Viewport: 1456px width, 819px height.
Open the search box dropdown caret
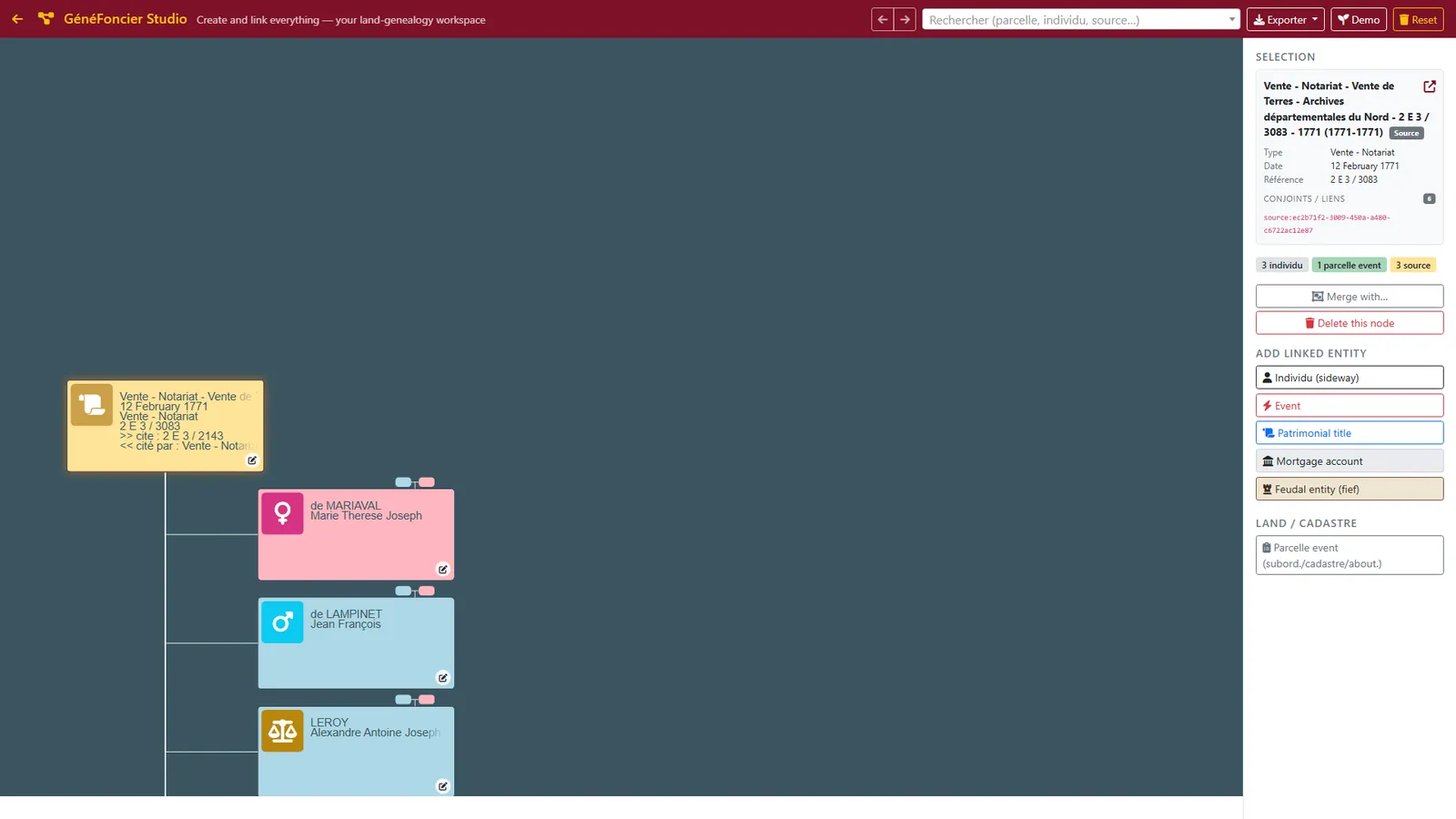(x=1232, y=19)
